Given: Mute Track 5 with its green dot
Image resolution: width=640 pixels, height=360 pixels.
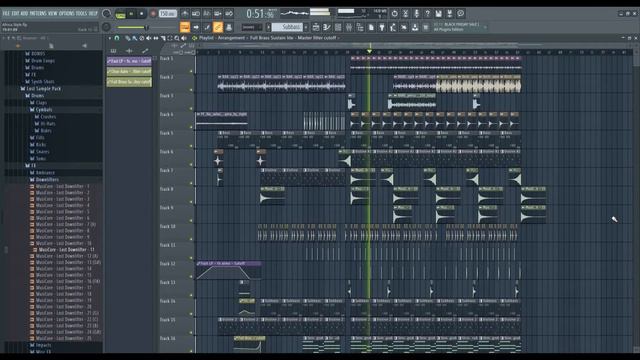Looking at the screenshot, I should [191, 146].
